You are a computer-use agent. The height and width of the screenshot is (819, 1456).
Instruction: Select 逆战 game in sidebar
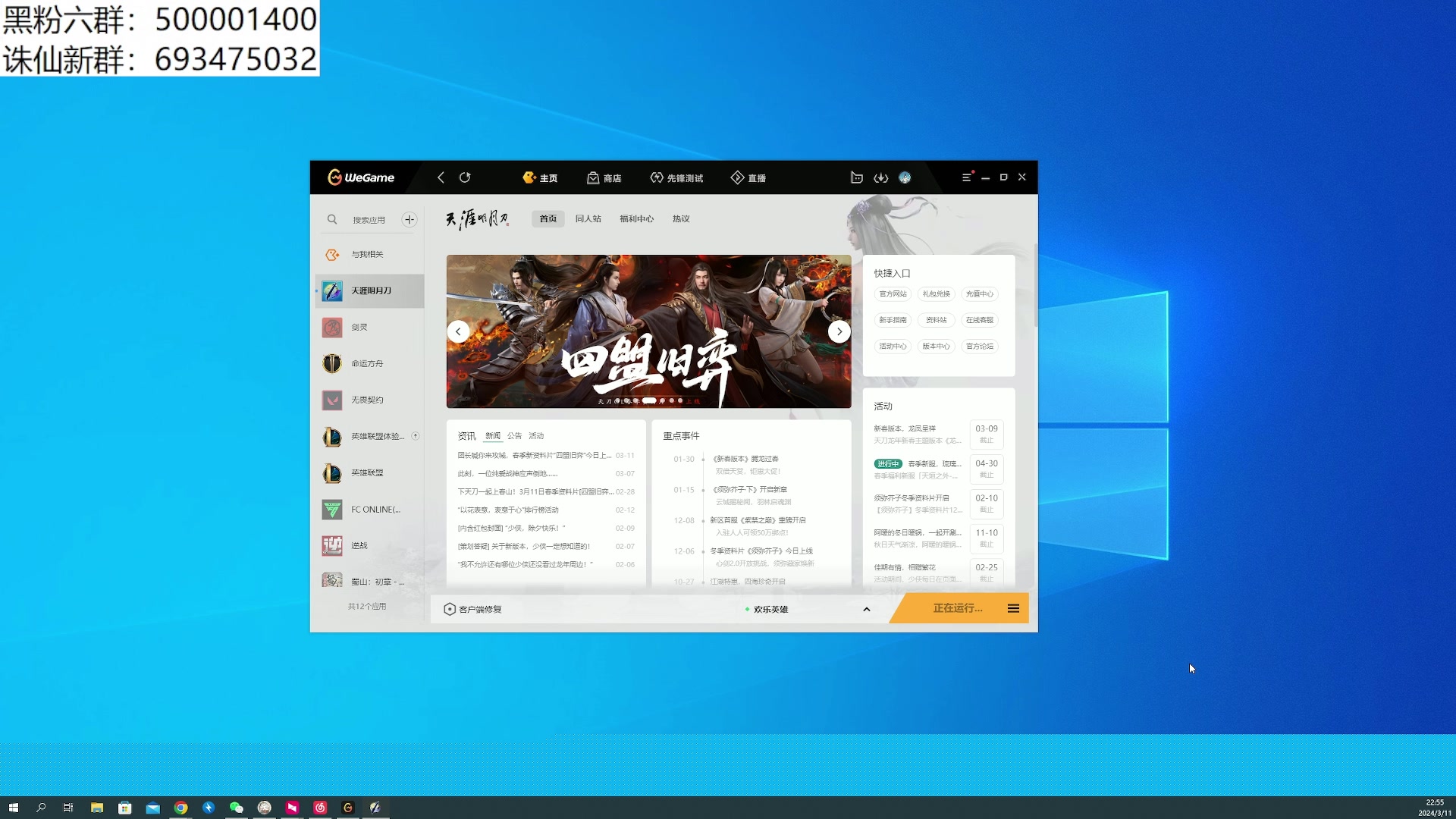[369, 545]
